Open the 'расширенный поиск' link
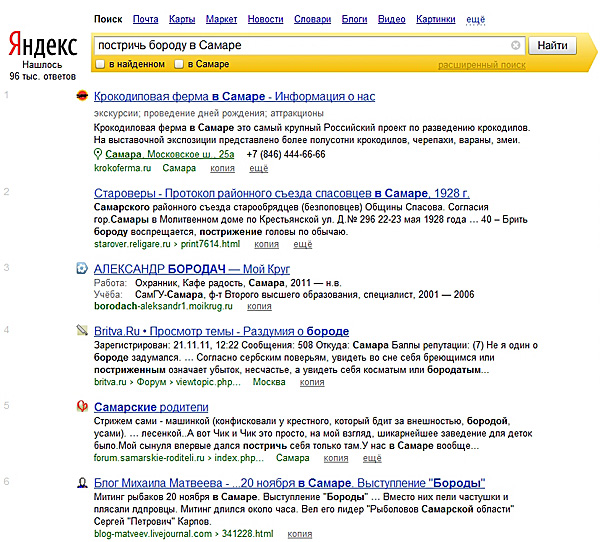The width and height of the screenshot is (600, 542). tap(481, 65)
